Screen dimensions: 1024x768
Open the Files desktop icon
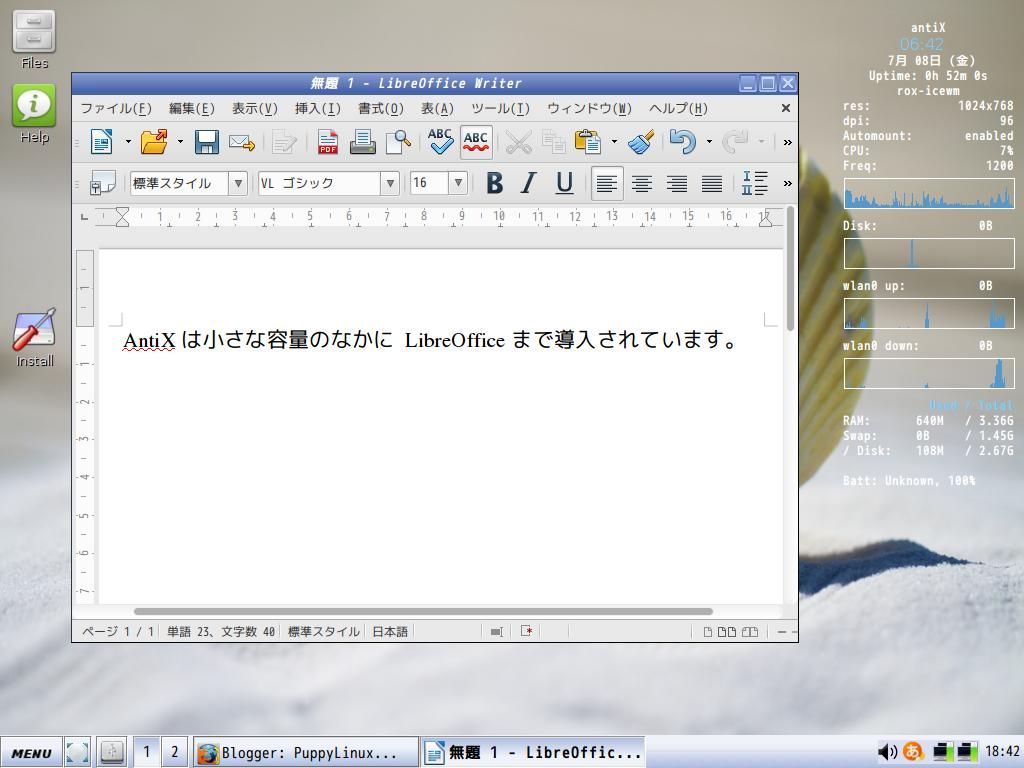pyautogui.click(x=34, y=40)
